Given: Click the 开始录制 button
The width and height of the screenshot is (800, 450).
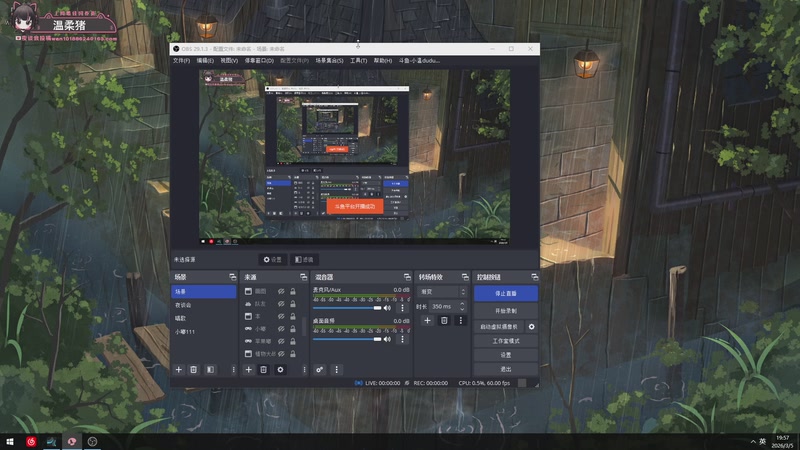Looking at the screenshot, I should 506,311.
